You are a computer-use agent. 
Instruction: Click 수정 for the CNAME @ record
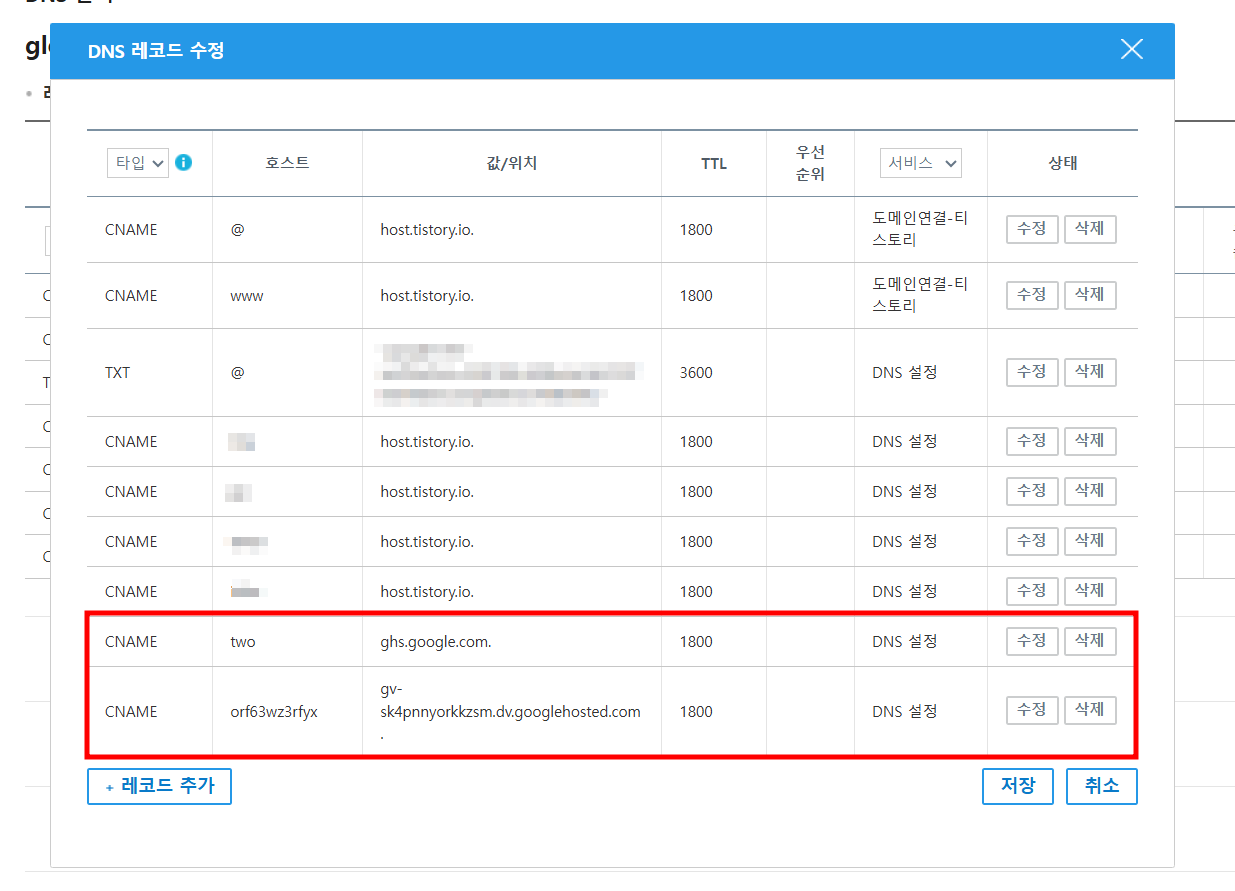[x=1032, y=229]
